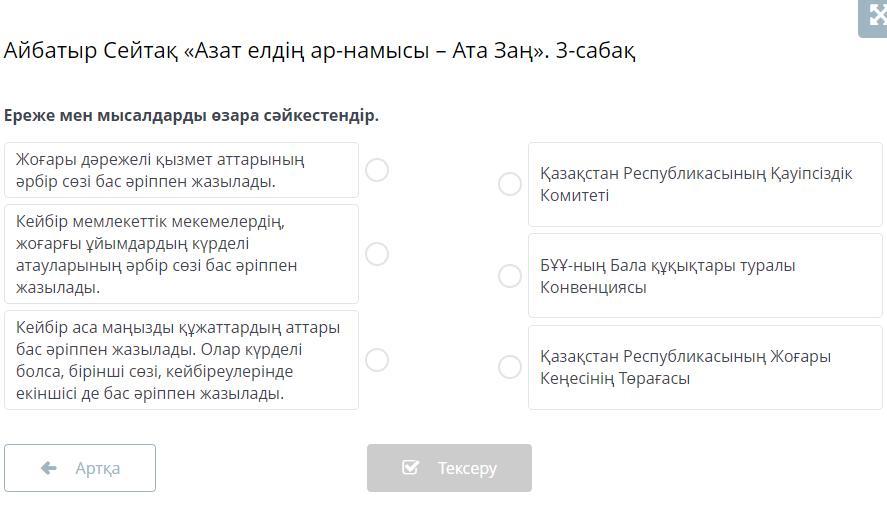The width and height of the screenshot is (887, 524).
Task: Click the 'Кейбір аса маңызды құжаттардың' rule card
Action: click(x=181, y=360)
